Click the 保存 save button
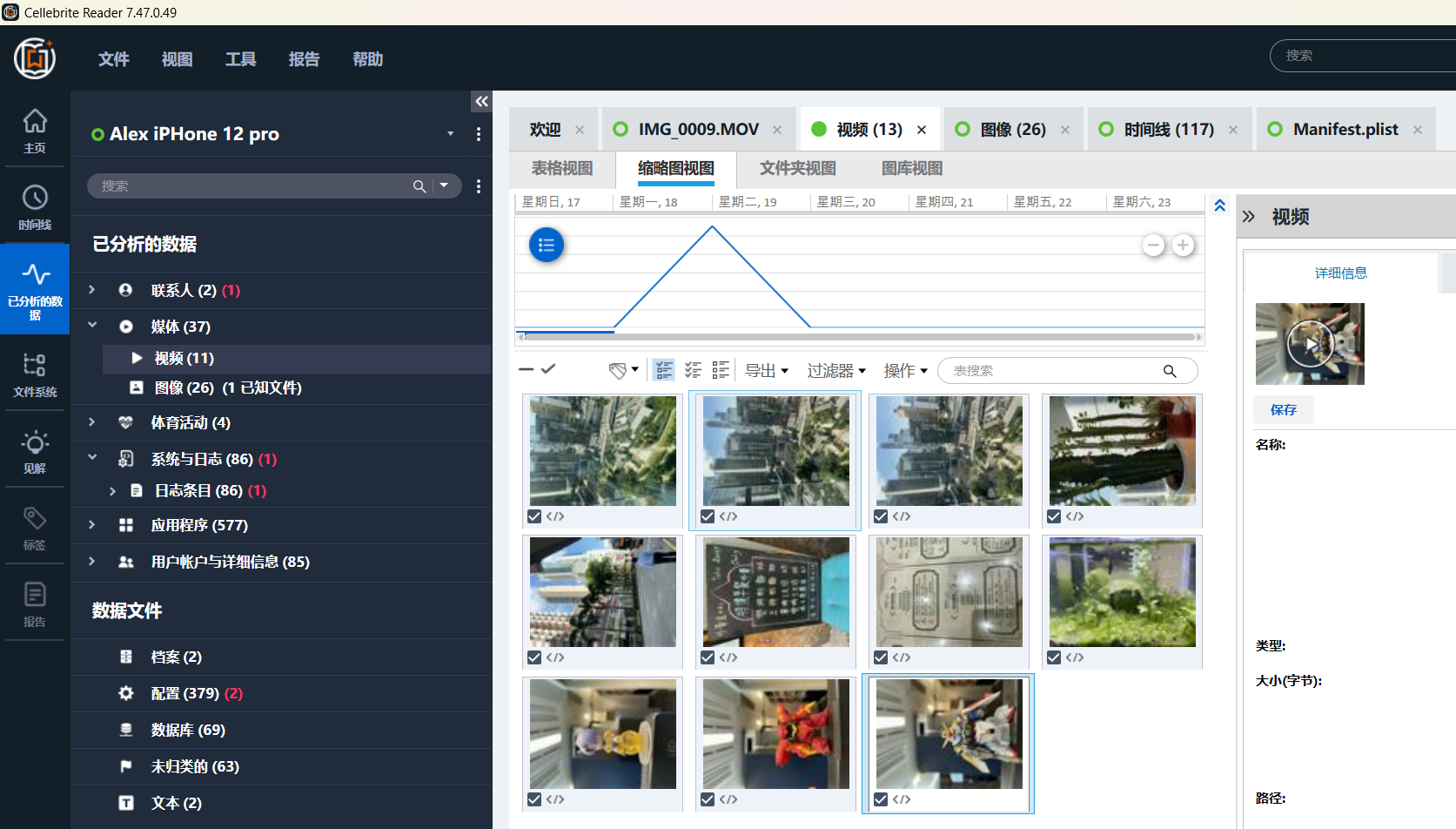This screenshot has width=1456, height=829. click(1284, 410)
